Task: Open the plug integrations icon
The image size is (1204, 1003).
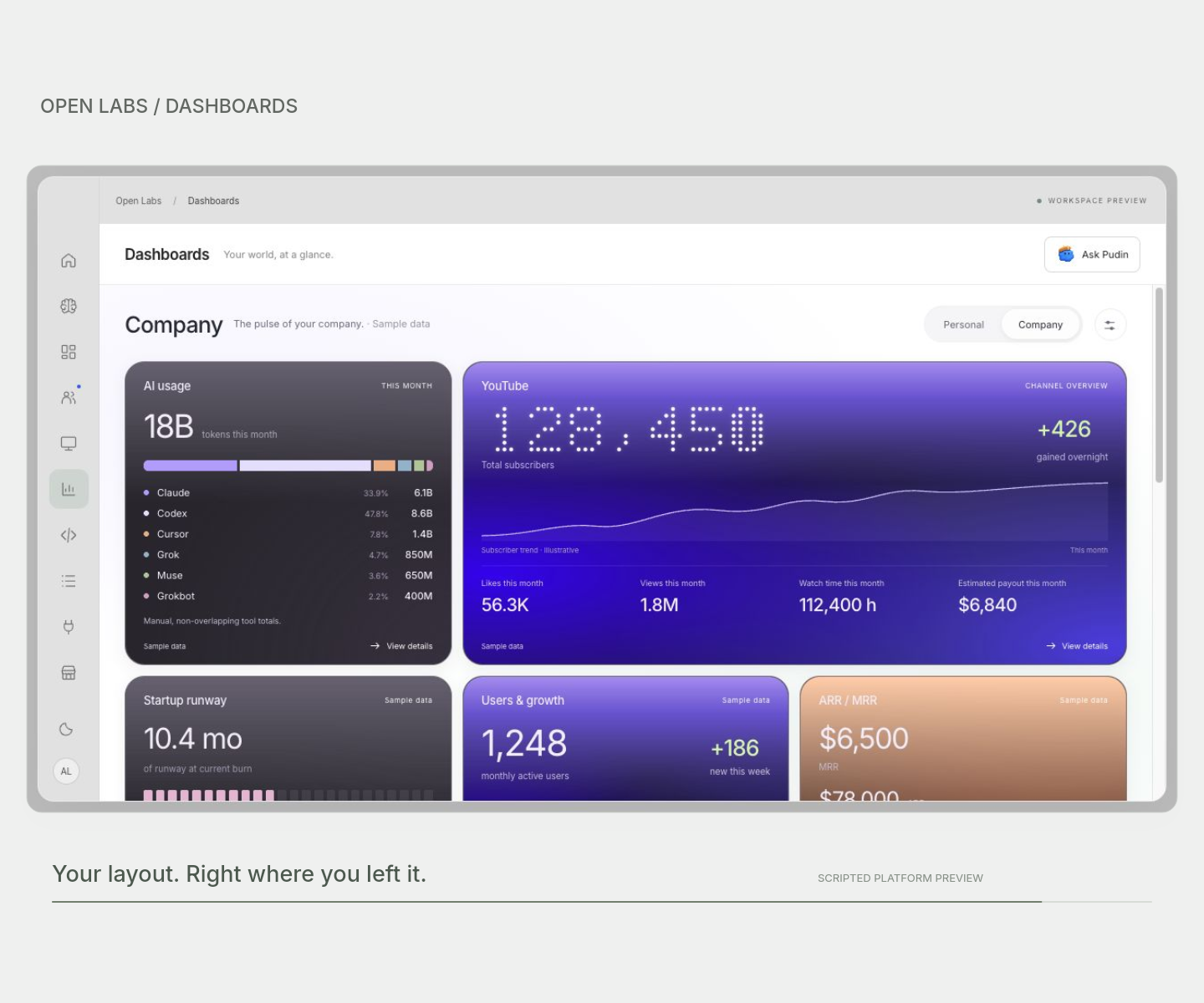Action: tap(69, 626)
